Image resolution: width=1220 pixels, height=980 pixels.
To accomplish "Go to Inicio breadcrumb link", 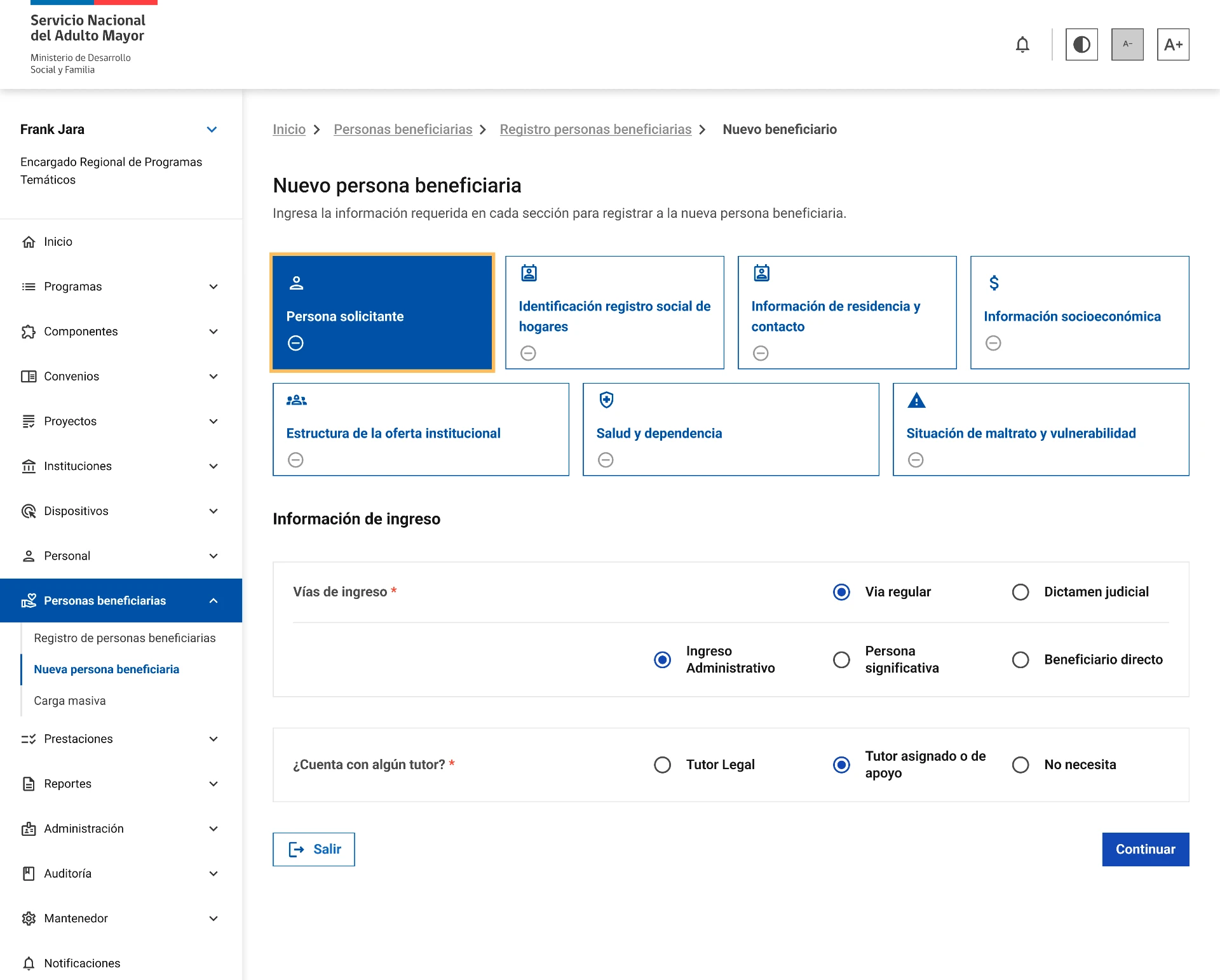I will click(289, 130).
